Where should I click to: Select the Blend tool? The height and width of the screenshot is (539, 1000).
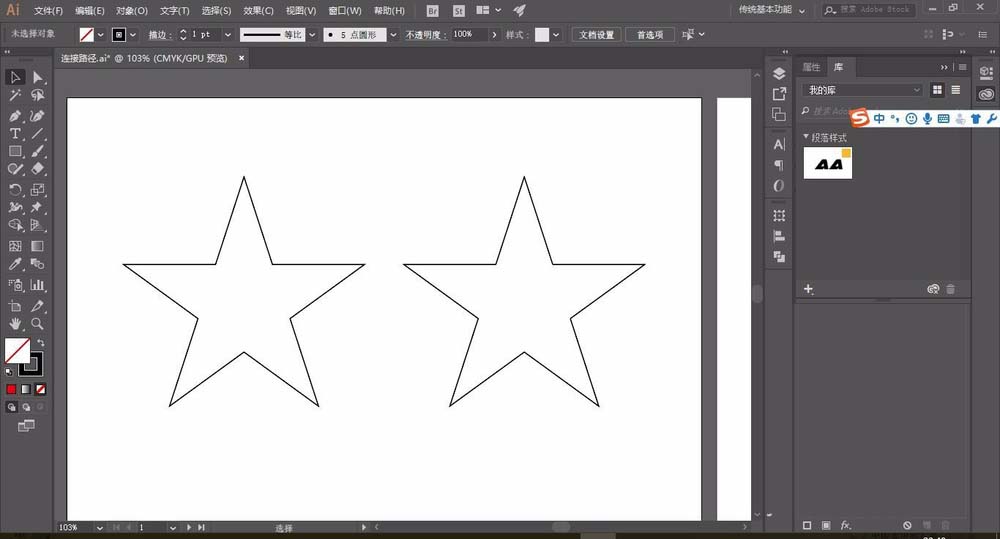pyautogui.click(x=38, y=264)
